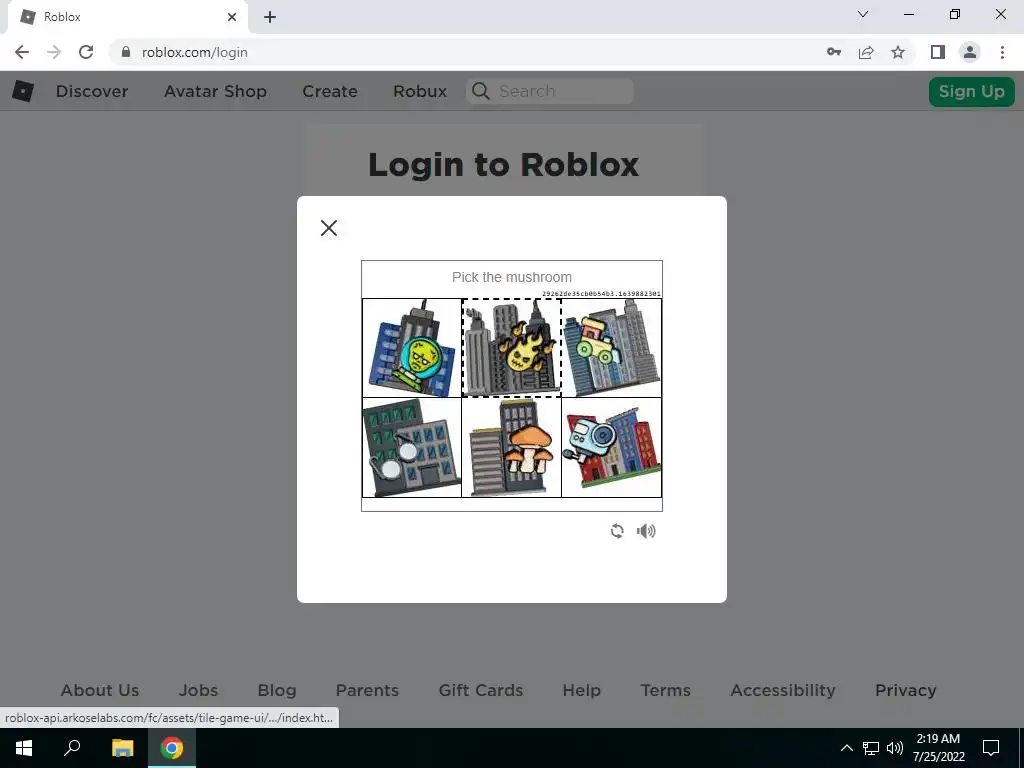Share this page from the address bar
The height and width of the screenshot is (768, 1024).
866,52
